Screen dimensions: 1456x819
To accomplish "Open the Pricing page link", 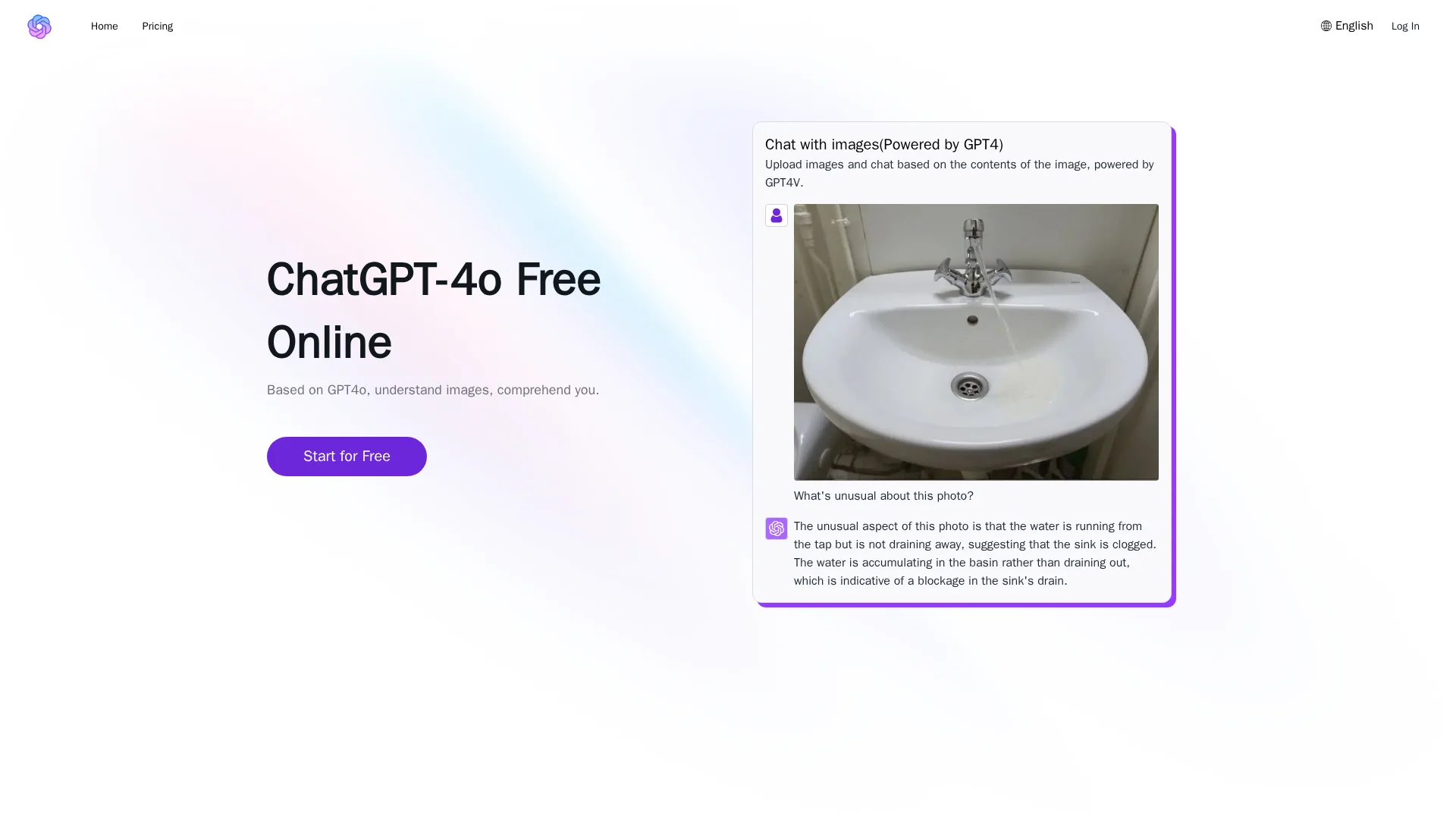I will pos(158,27).
